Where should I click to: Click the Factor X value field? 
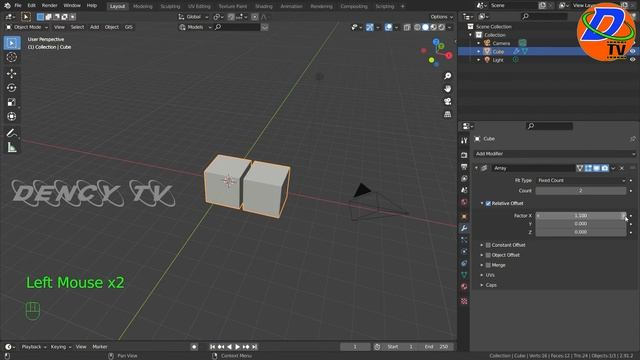tap(581, 216)
